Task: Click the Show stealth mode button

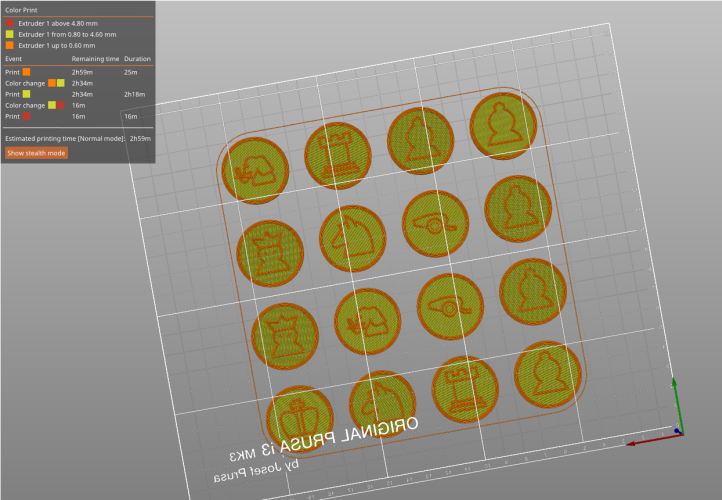Action: click(36, 153)
